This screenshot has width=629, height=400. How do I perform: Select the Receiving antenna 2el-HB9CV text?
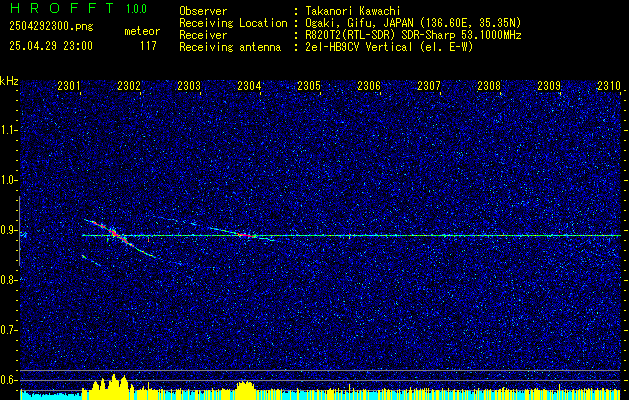click(389, 47)
